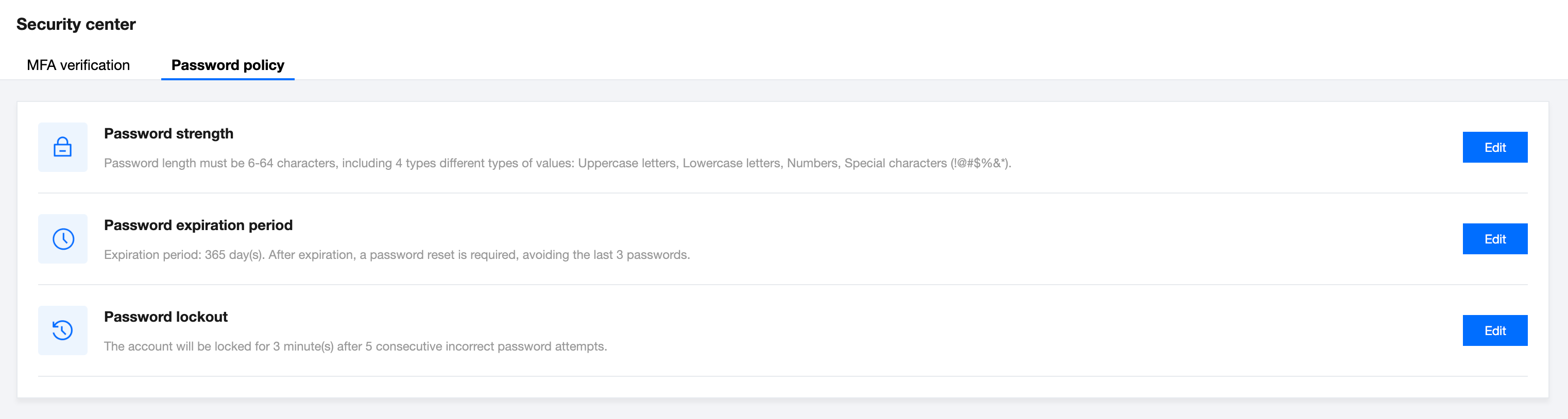
Task: Click the Password expiration period heading
Action: [x=198, y=225]
